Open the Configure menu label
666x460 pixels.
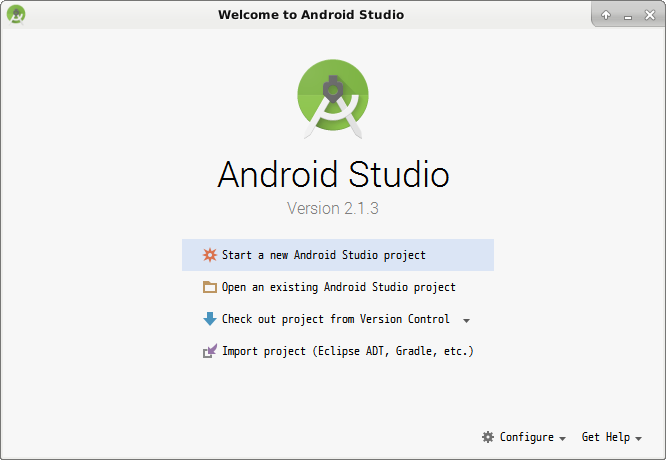tap(526, 437)
